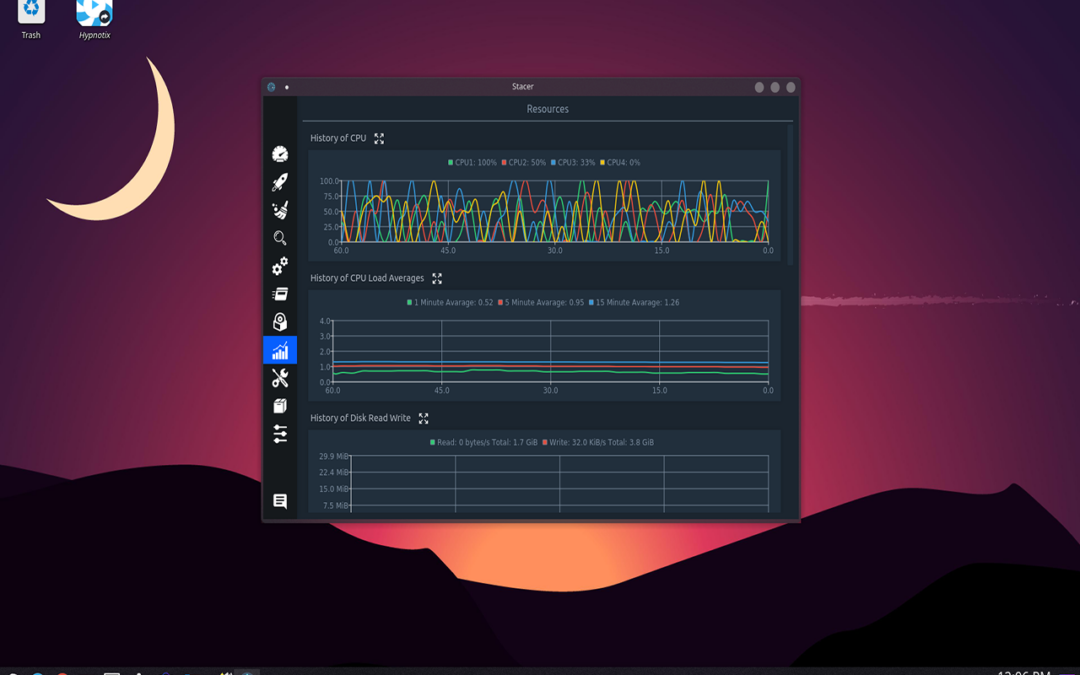Screen dimensions: 1080x675
Task: Open the Dashboard page in Stacer sidebar
Action: pyautogui.click(x=281, y=153)
